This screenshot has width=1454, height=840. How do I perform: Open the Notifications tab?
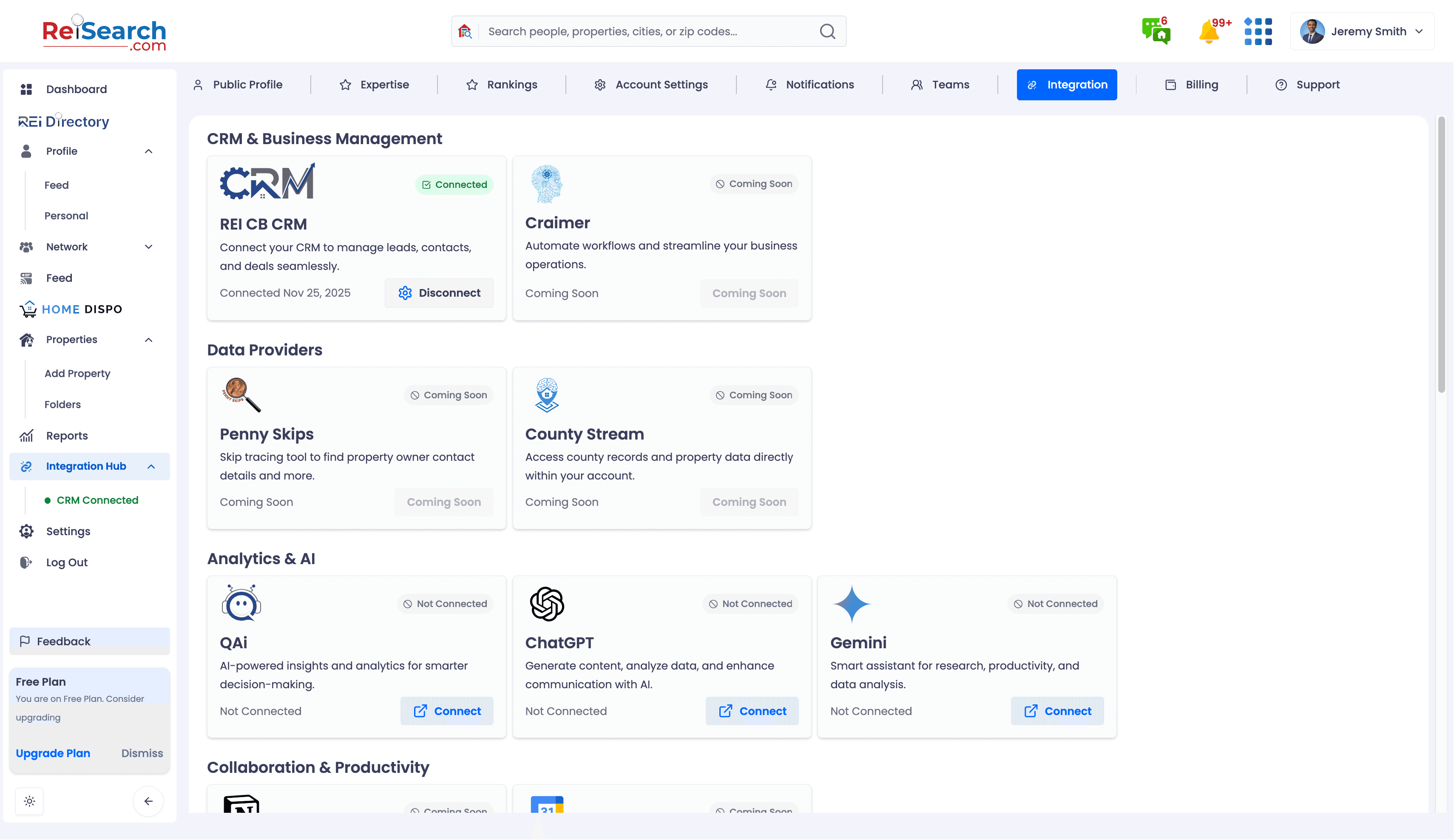809,85
